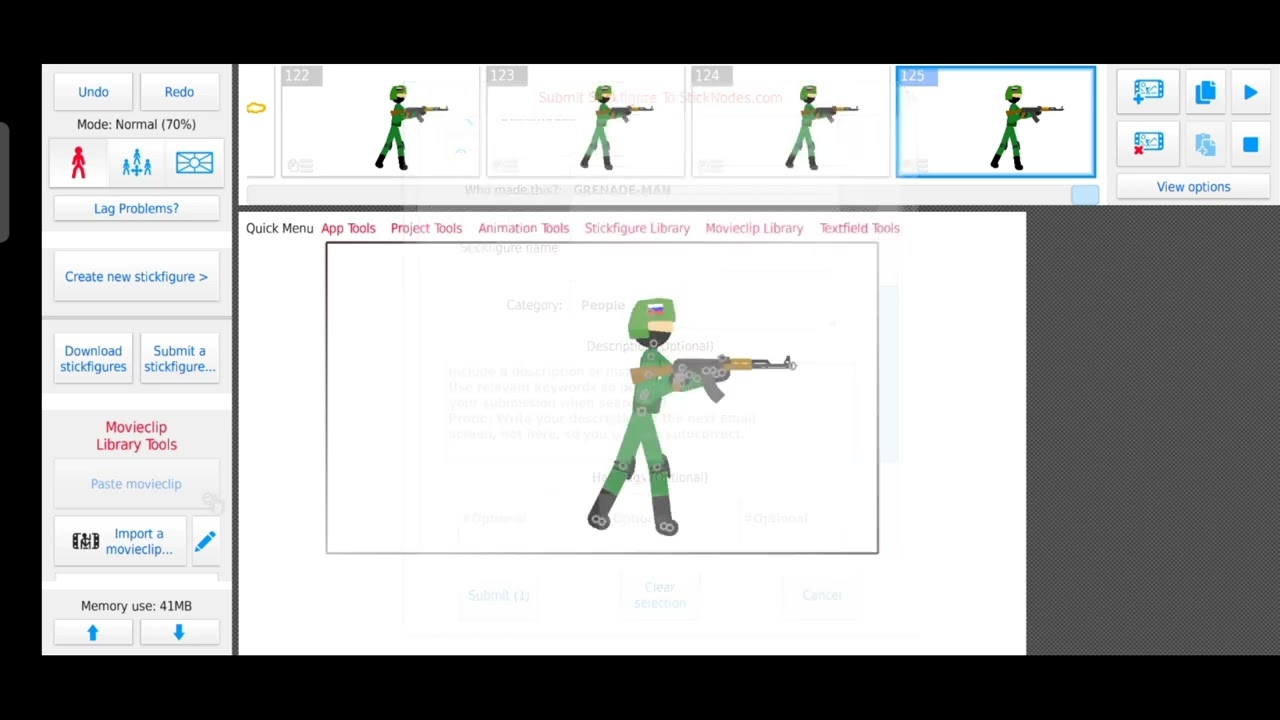Click the "Movieclip Library Tools" heading
Image resolution: width=1280 pixels, height=720 pixels.
click(x=136, y=436)
